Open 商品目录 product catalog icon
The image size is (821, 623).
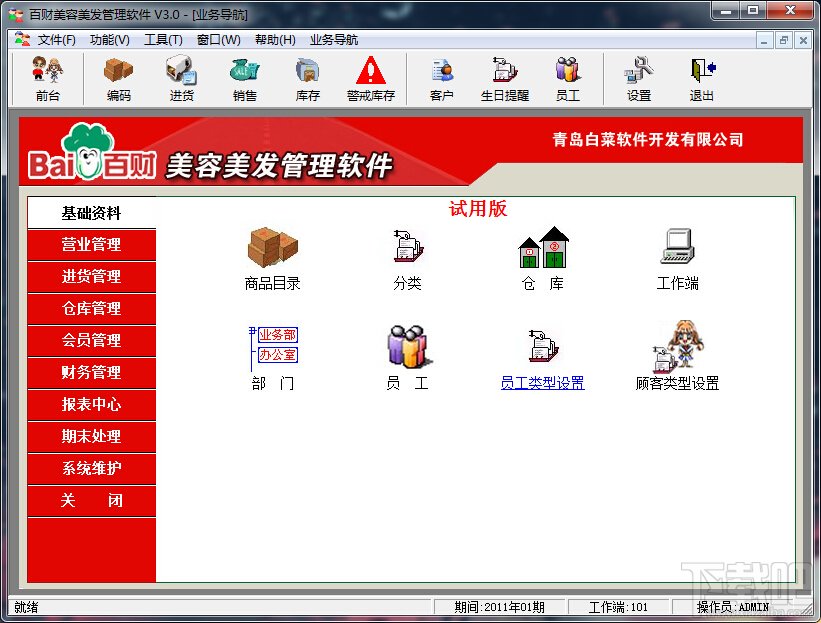pos(272,247)
